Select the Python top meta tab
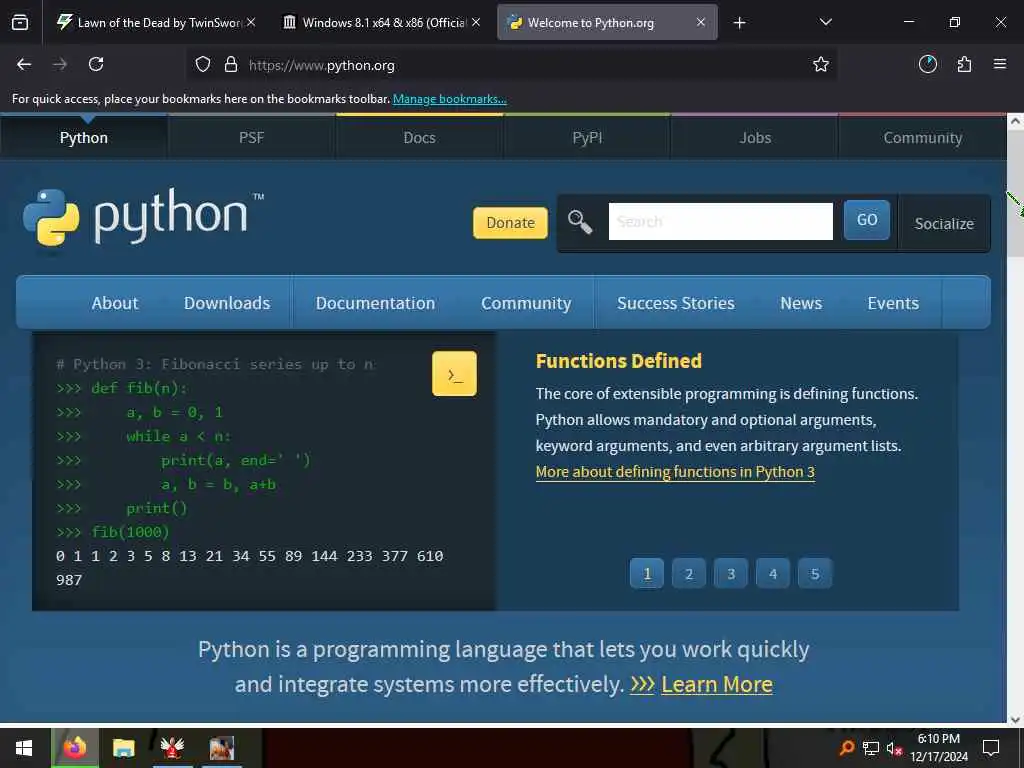This screenshot has height=768, width=1024. point(84,138)
